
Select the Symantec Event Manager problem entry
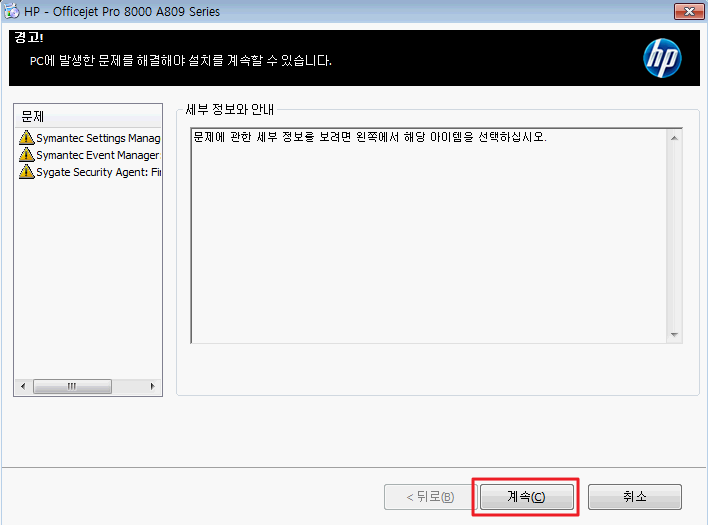(x=89, y=155)
